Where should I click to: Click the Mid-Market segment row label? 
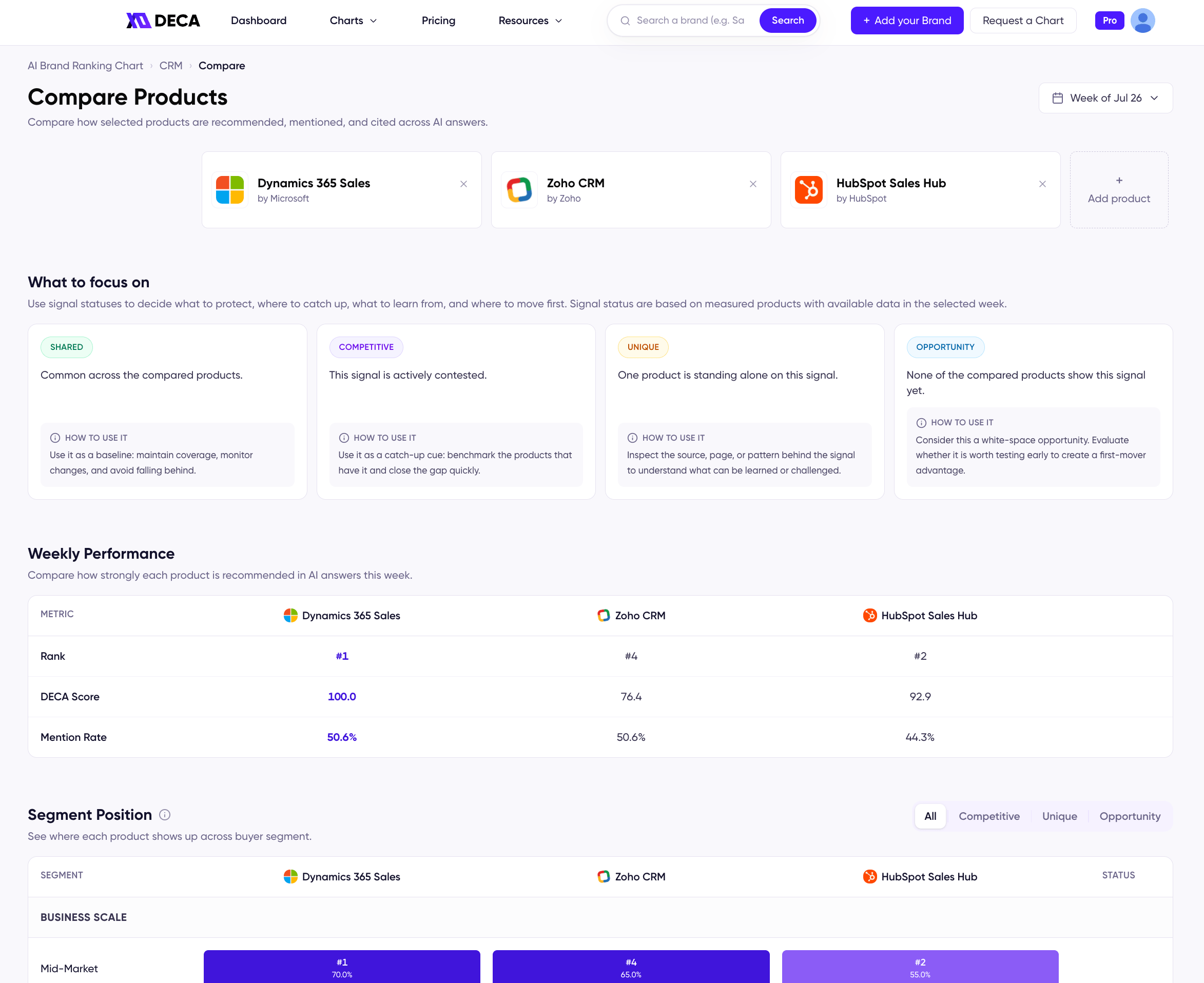[69, 969]
